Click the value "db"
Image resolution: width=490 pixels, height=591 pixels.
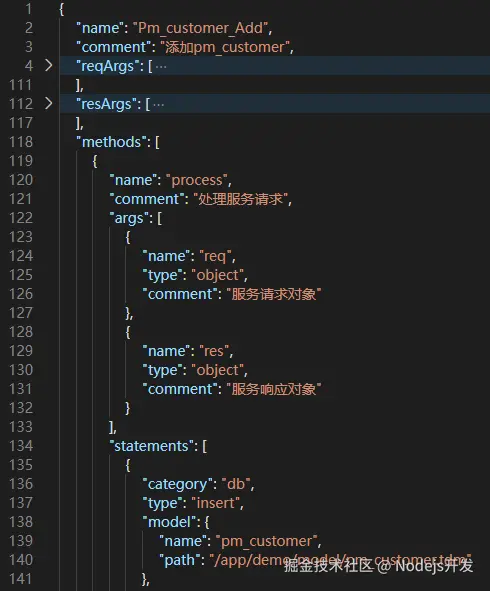tap(236, 484)
